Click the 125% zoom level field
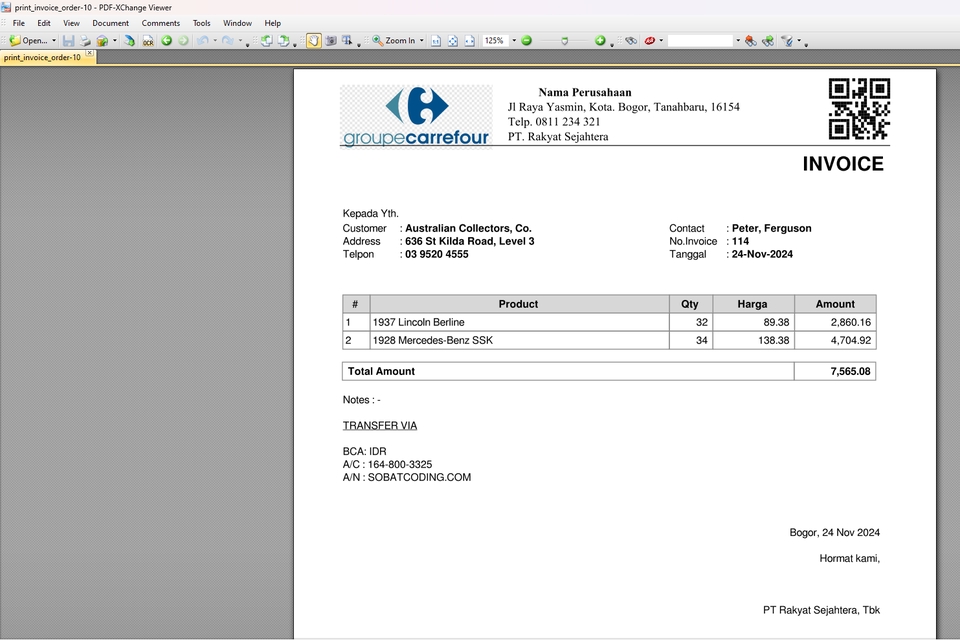Screen dimensions: 960x640 495,40
